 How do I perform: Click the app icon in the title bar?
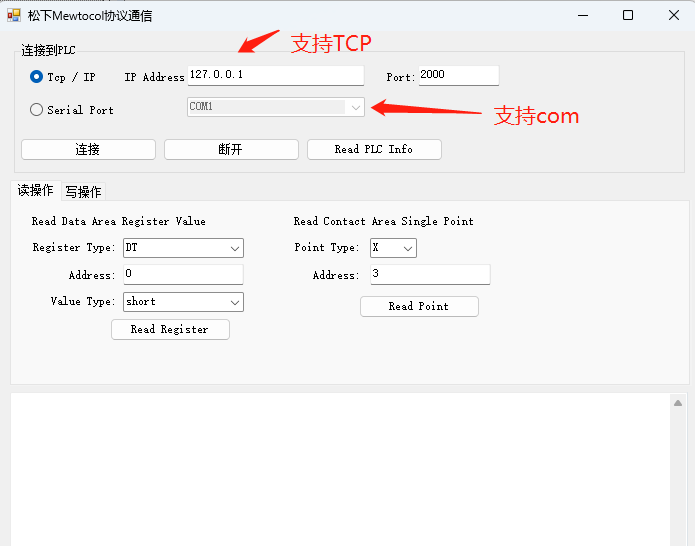point(14,15)
